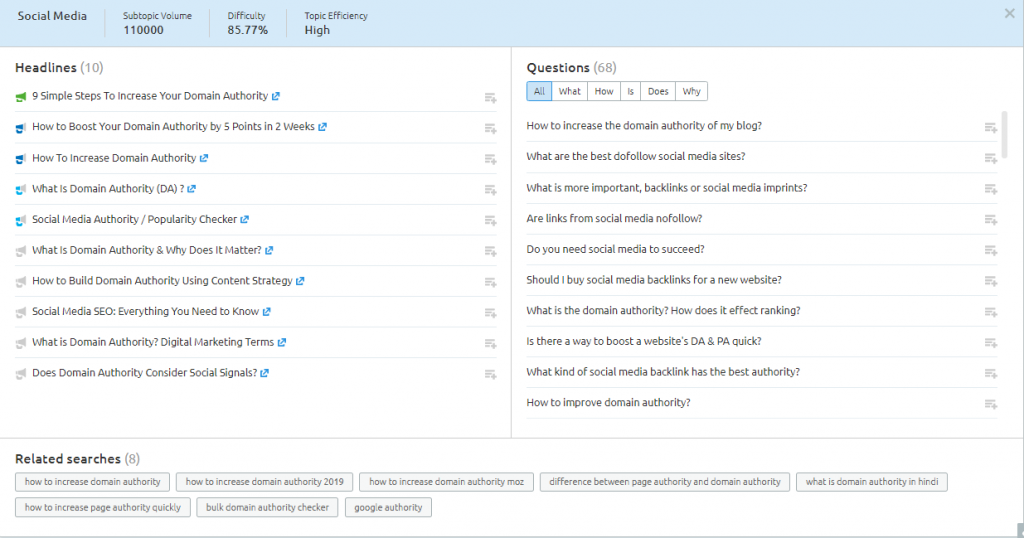Select 'what is domain authority in hindi' search
The image size is (1024, 538).
coord(872,482)
